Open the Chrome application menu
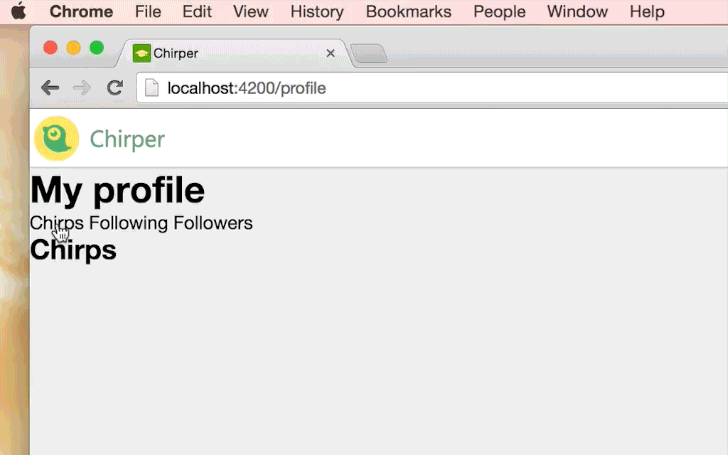 coord(81,12)
